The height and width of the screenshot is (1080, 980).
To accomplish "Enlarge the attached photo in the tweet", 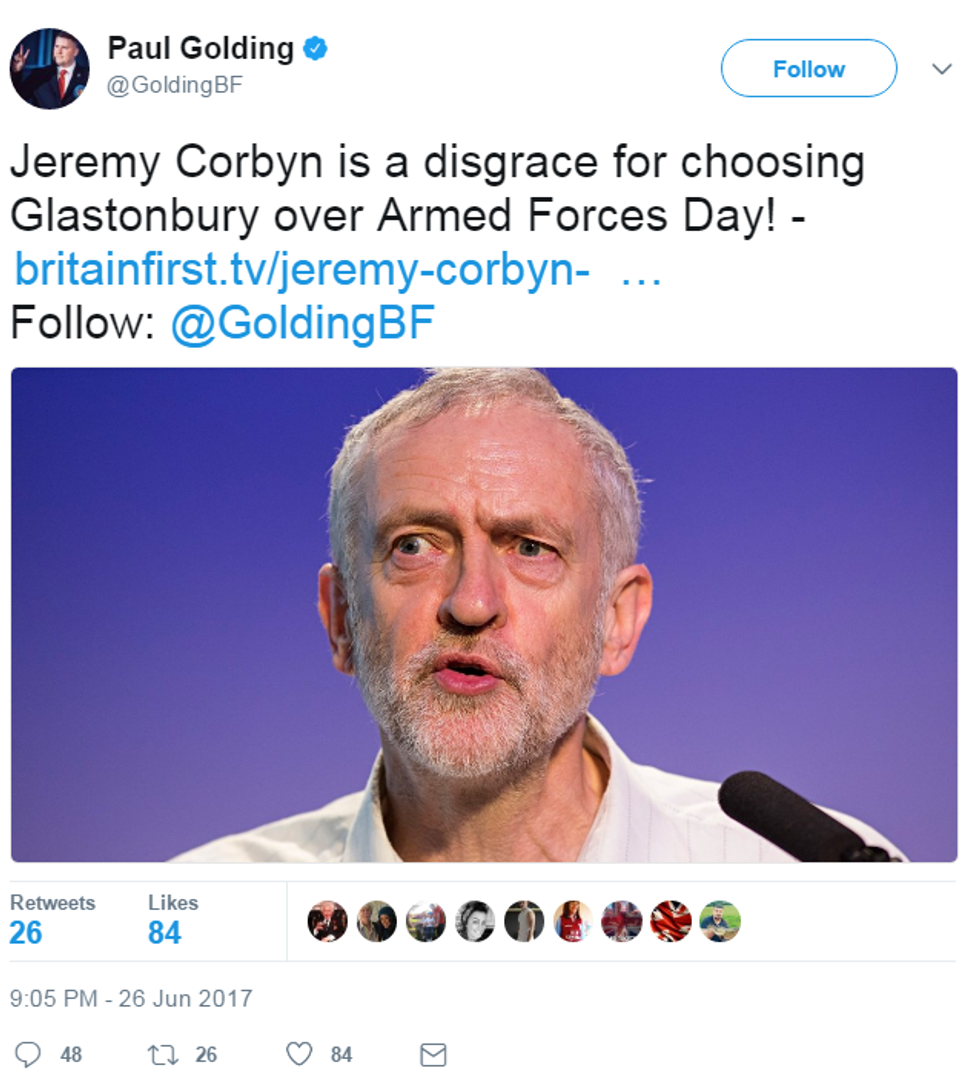I will pyautogui.click(x=484, y=614).
